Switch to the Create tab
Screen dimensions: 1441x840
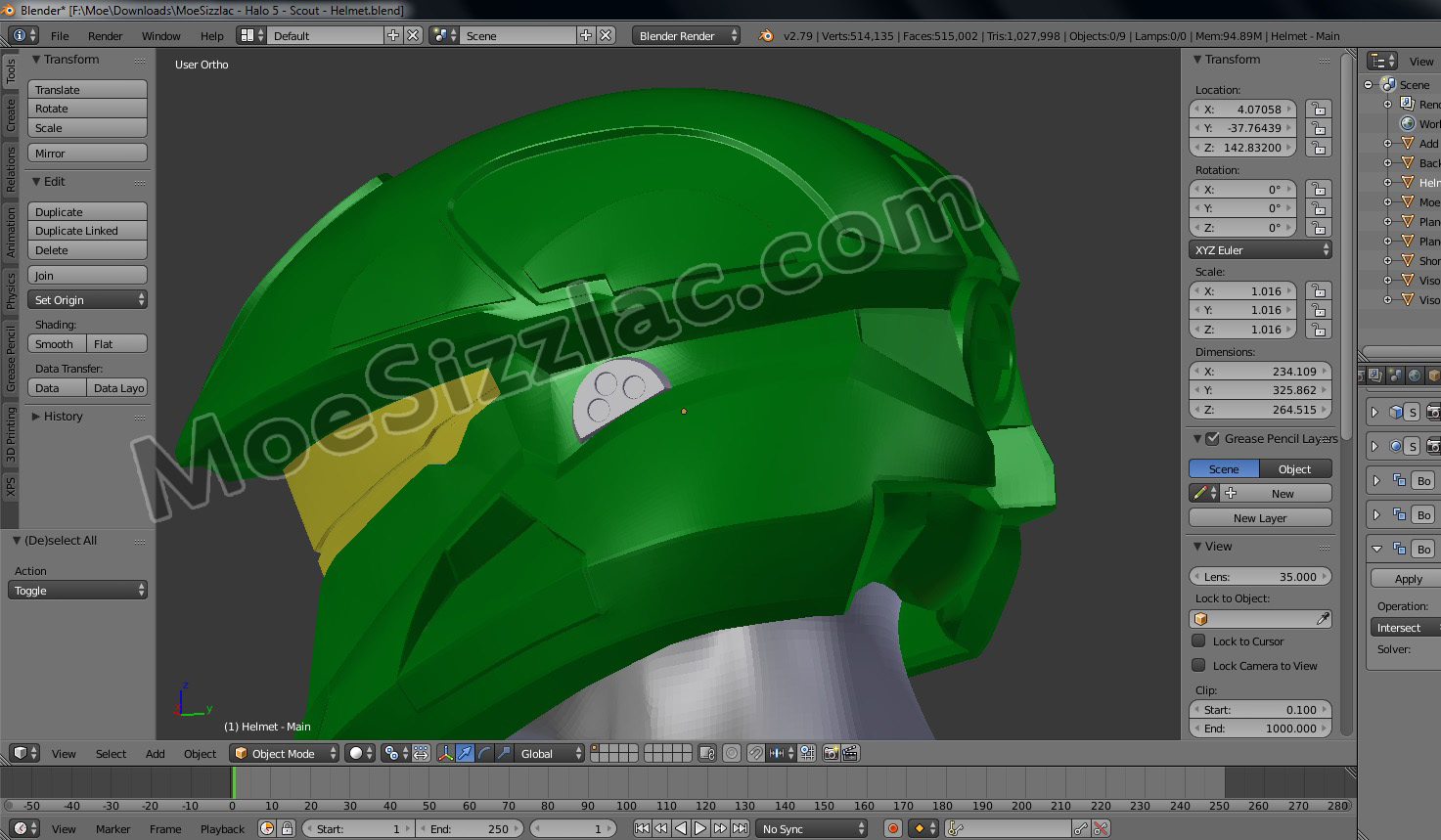(11, 114)
